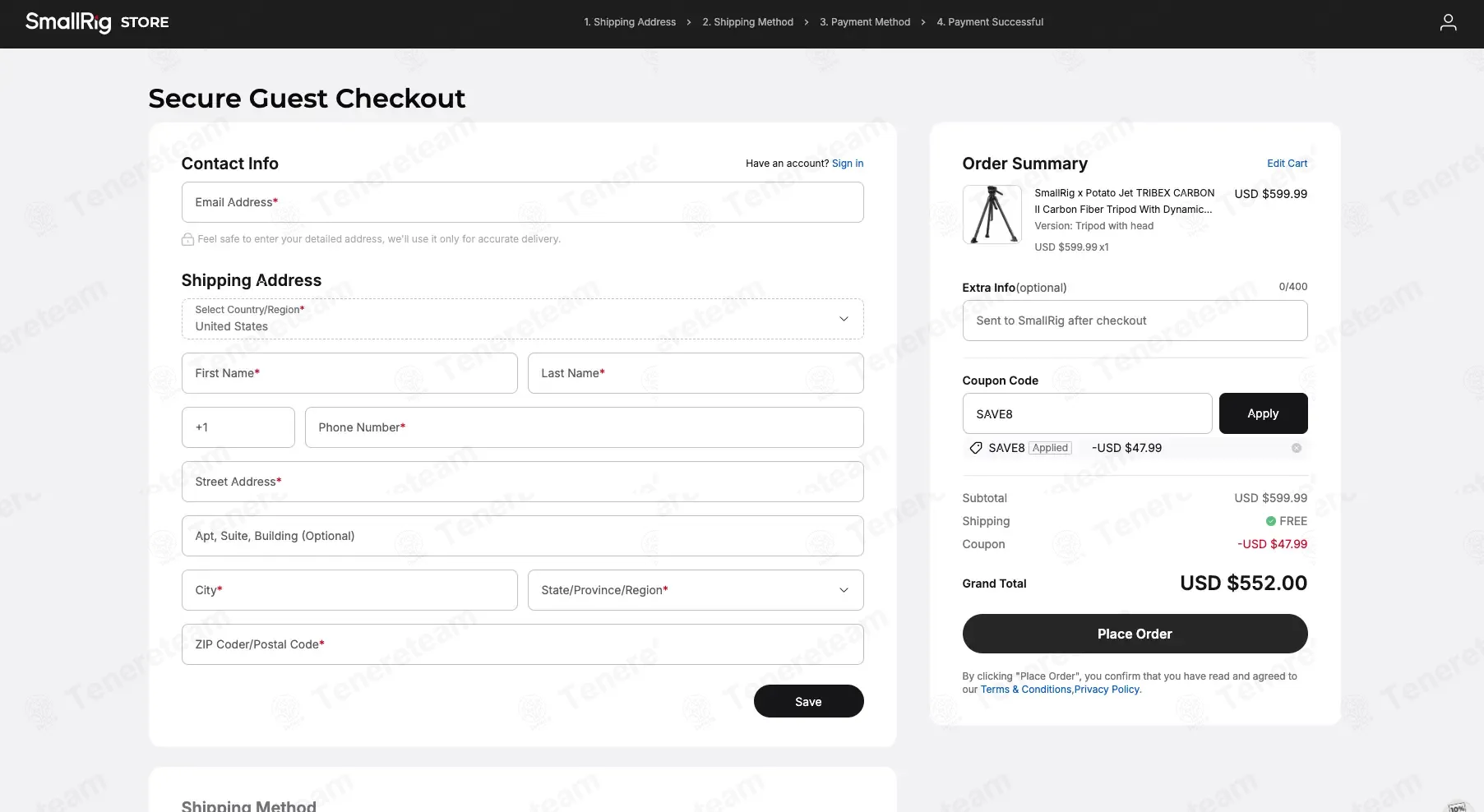This screenshot has width=1484, height=812.
Task: Open the Edit Cart link
Action: point(1287,164)
